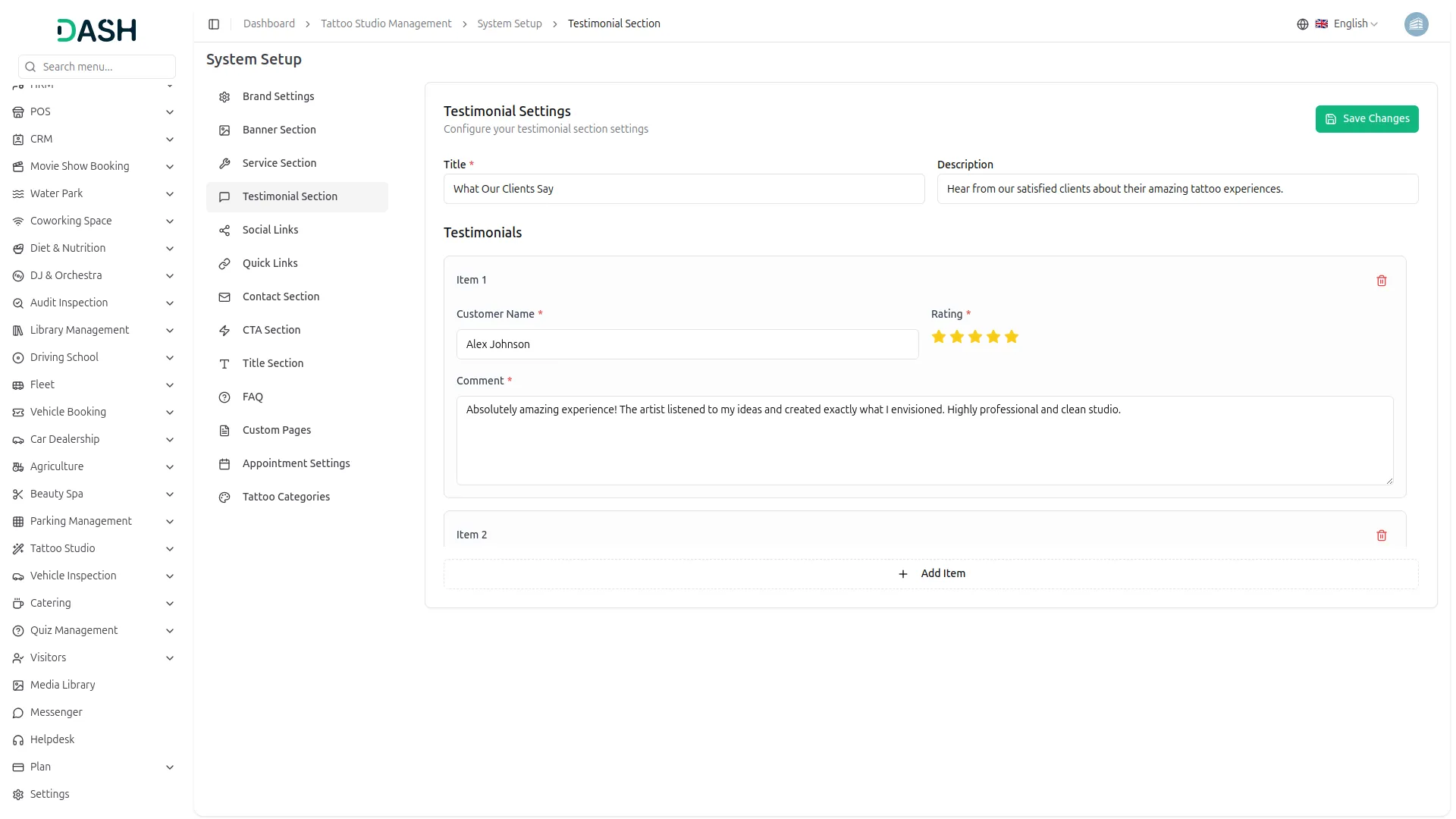Set rating to three stars
Screen dimensions: 1456x819
pyautogui.click(x=975, y=337)
